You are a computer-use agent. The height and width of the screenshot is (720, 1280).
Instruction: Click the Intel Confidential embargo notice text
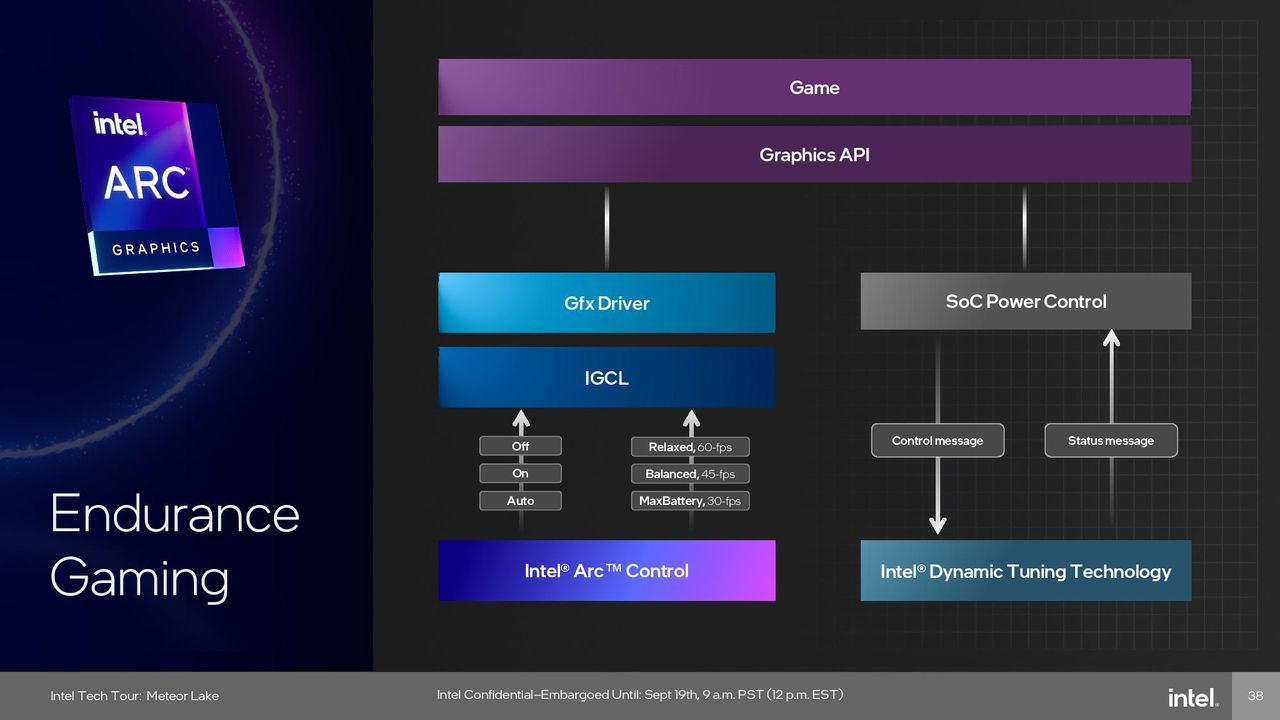coord(640,695)
